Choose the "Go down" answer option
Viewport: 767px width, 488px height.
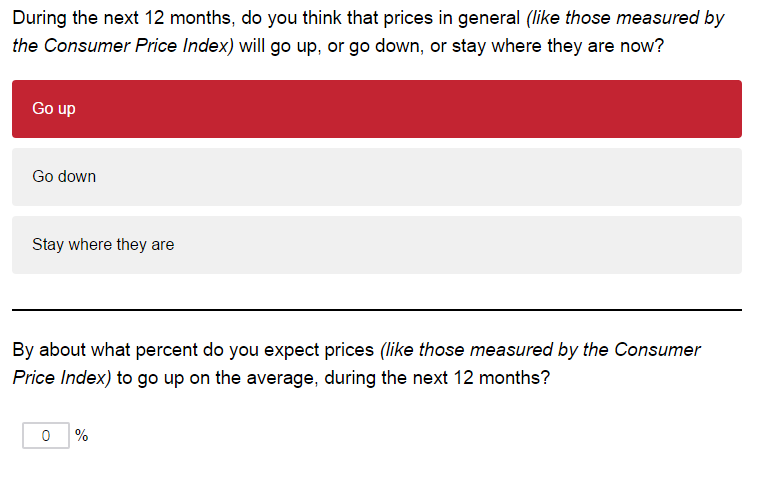point(377,177)
